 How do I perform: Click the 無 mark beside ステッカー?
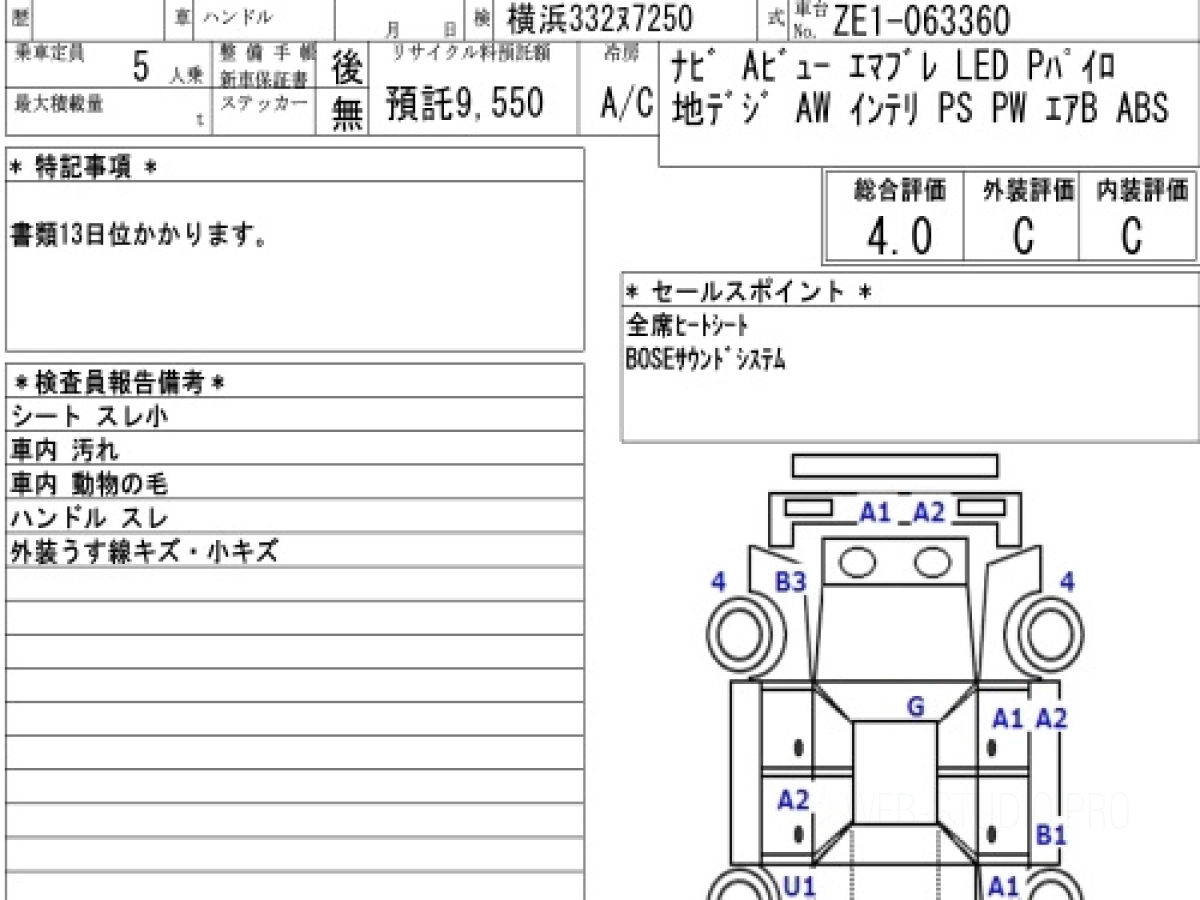(346, 114)
